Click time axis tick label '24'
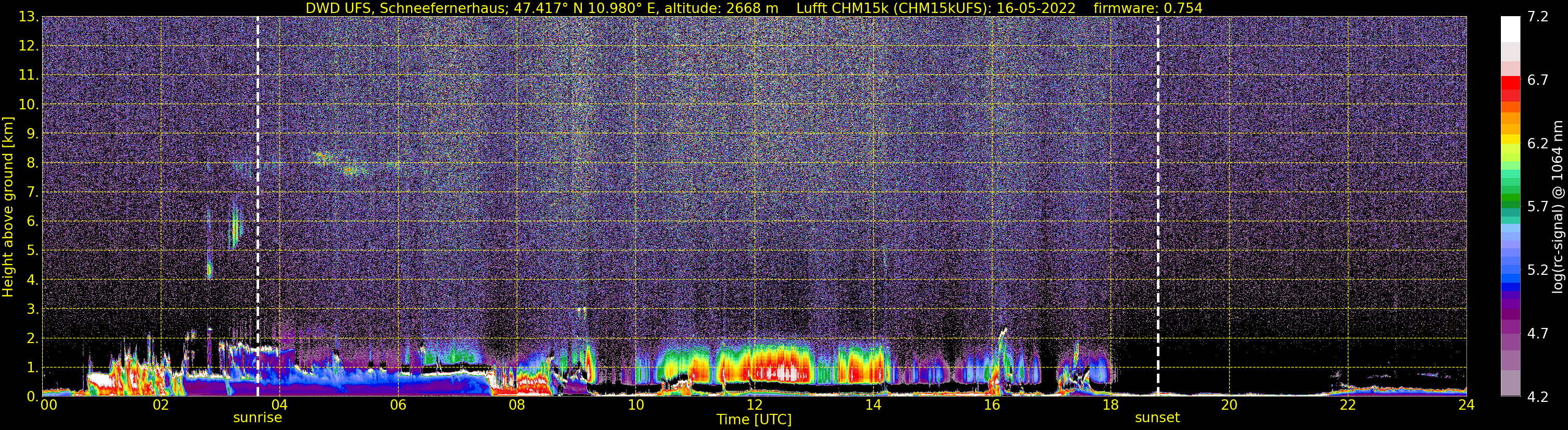The width and height of the screenshot is (1568, 430). tap(1467, 405)
